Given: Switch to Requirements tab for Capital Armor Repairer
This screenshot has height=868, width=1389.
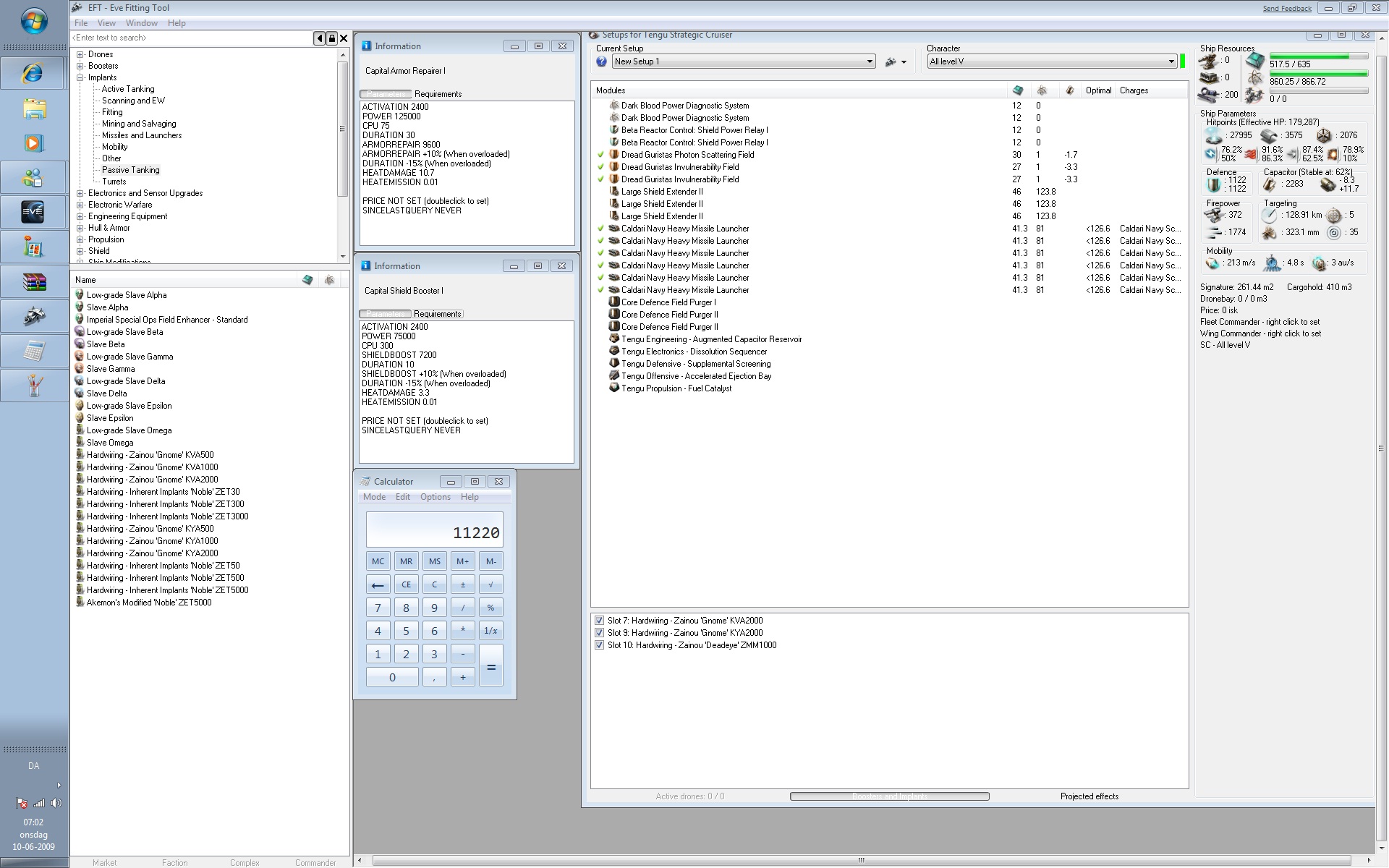Looking at the screenshot, I should (438, 94).
